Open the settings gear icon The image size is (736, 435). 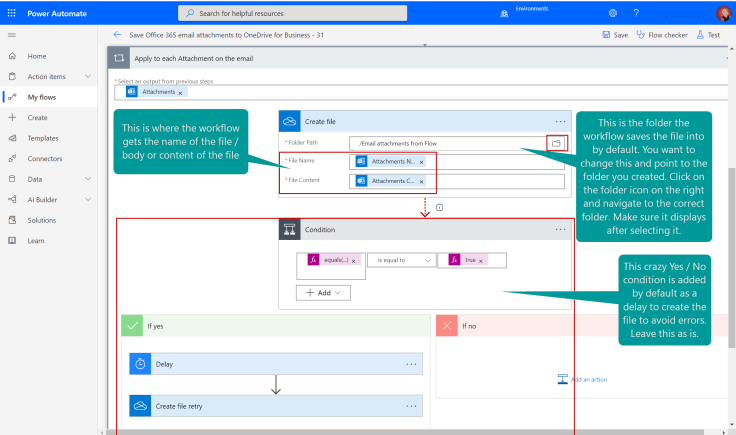tap(612, 13)
